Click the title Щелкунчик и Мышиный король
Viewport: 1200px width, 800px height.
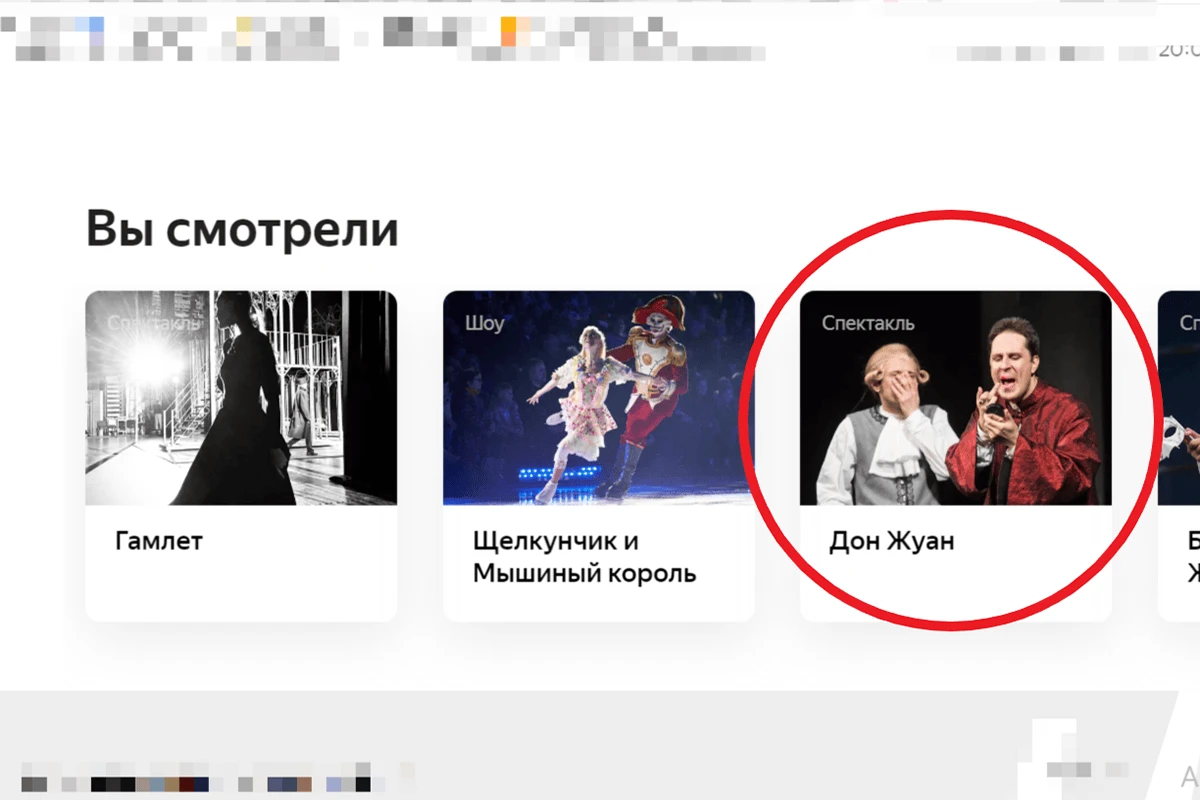pyautogui.click(x=584, y=558)
